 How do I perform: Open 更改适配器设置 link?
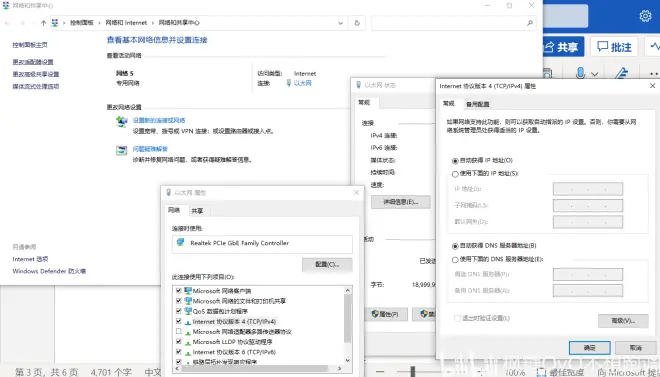(33, 62)
